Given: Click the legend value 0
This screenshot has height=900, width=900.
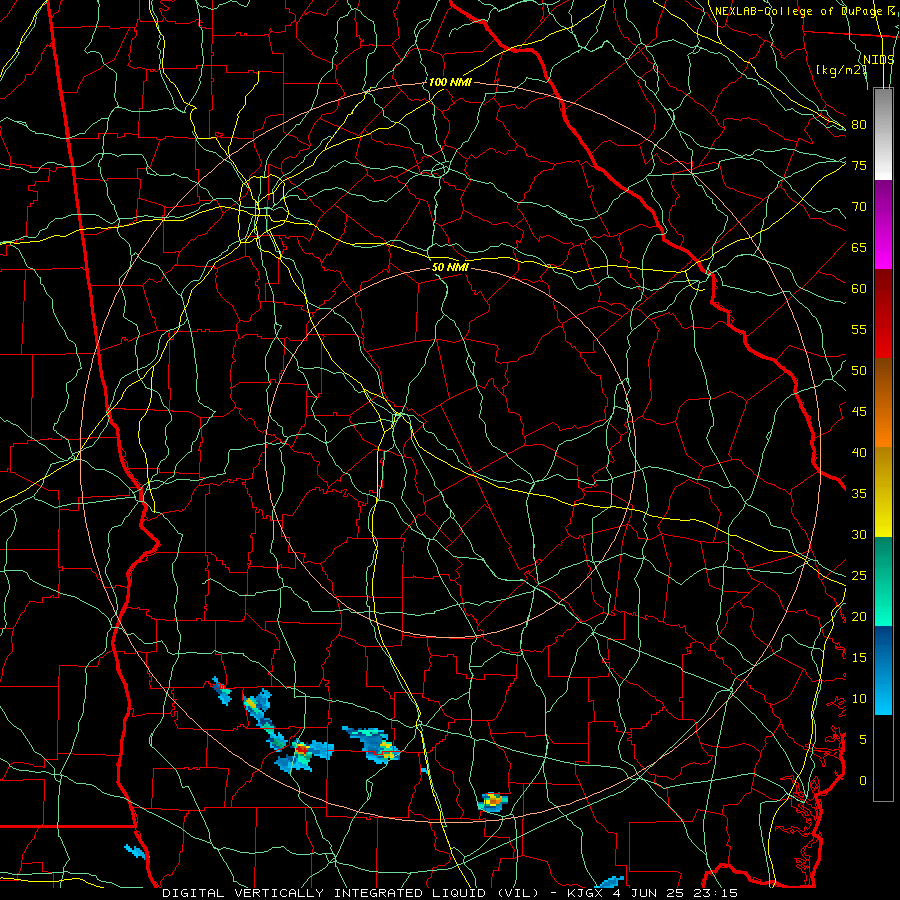Looking at the screenshot, I should tap(862, 781).
